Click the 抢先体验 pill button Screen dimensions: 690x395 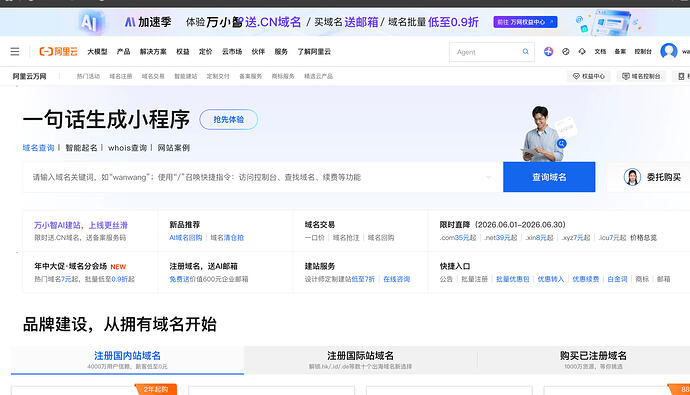coord(228,119)
